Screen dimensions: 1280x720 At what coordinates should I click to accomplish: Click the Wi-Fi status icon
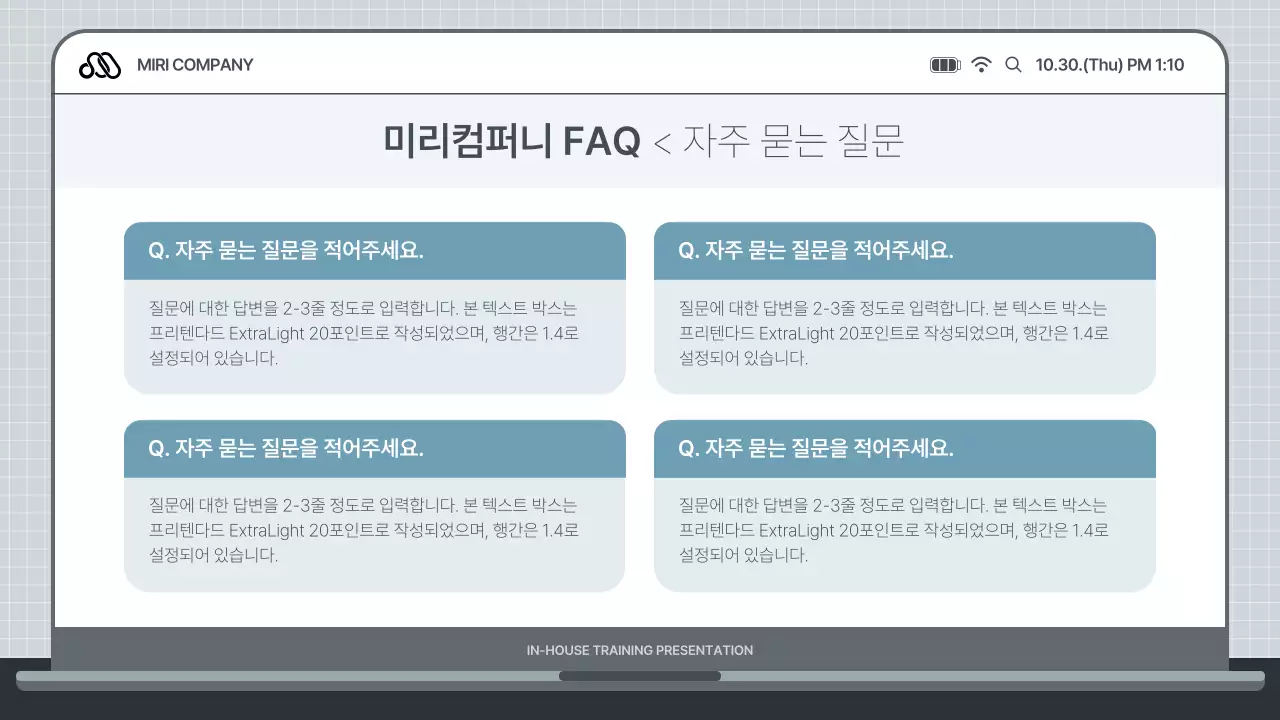[x=981, y=64]
